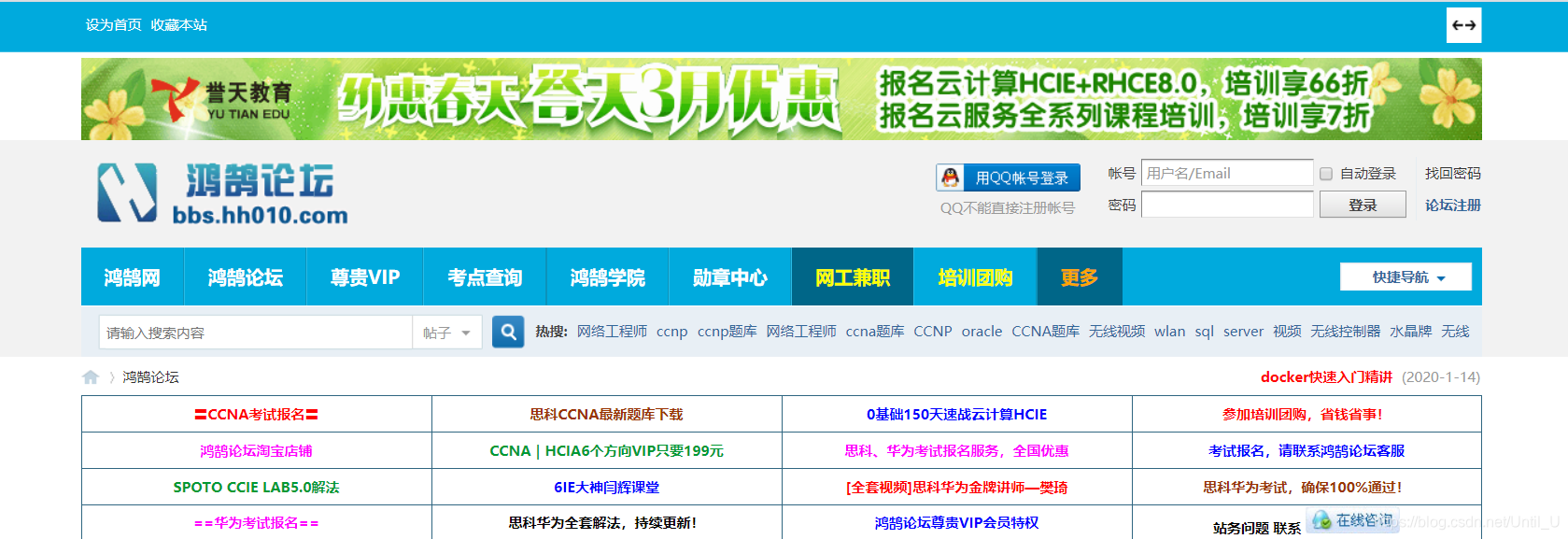Open the 誉天教育 spring promotion banner

click(x=781, y=99)
